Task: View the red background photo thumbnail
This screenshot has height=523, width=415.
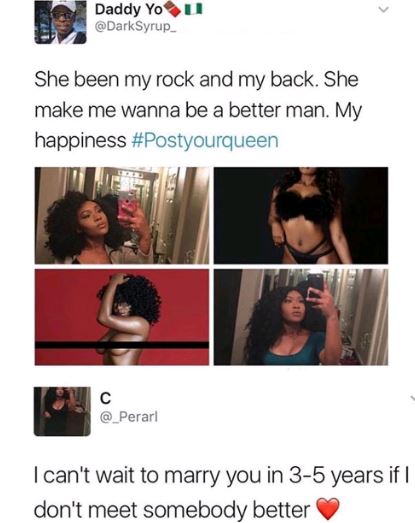Action: click(122, 317)
